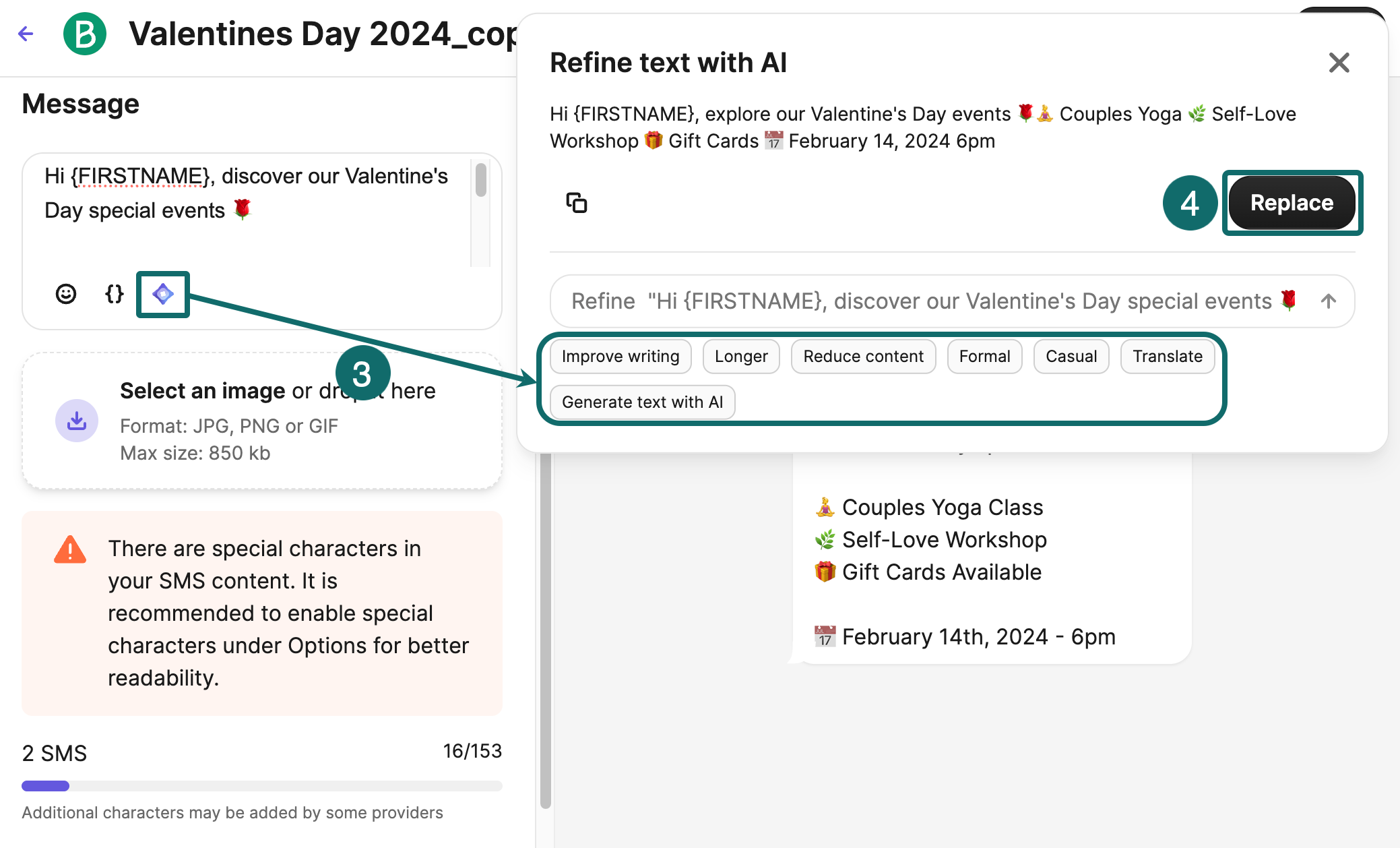Click the back arrow icon
Viewport: 1400px width, 848px height.
coord(26,34)
